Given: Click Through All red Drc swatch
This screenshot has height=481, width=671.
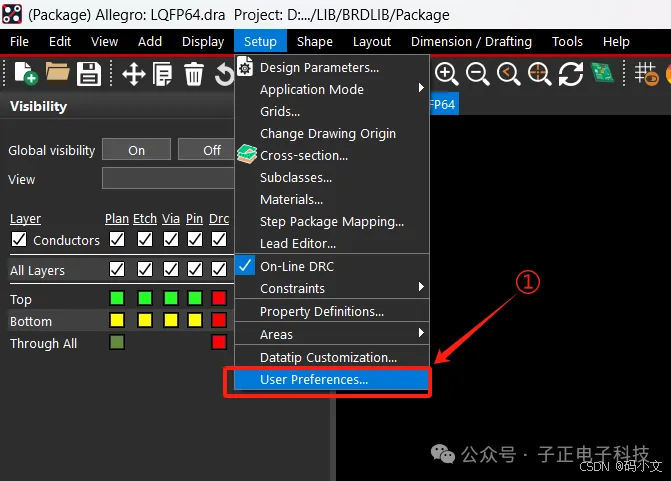Looking at the screenshot, I should (x=219, y=342).
